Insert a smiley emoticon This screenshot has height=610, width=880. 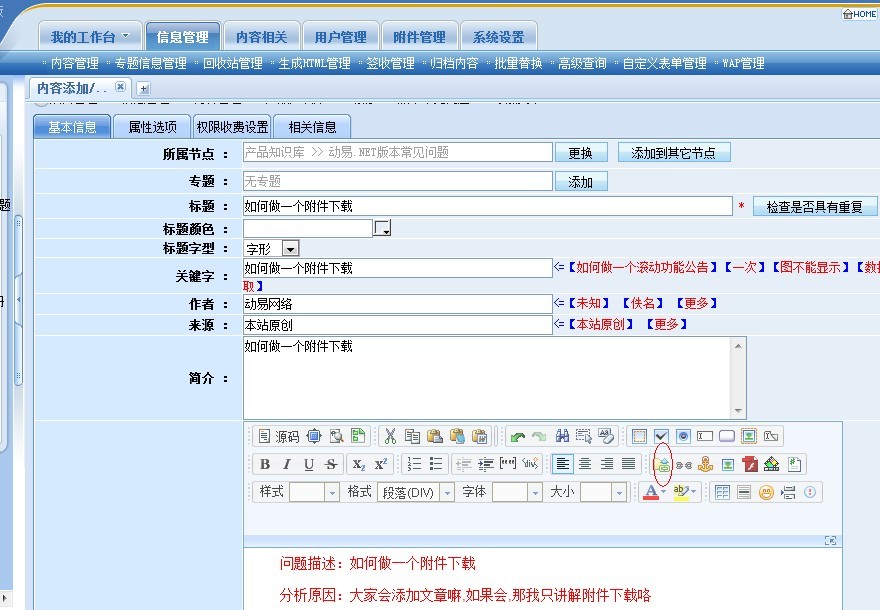pyautogui.click(x=766, y=492)
